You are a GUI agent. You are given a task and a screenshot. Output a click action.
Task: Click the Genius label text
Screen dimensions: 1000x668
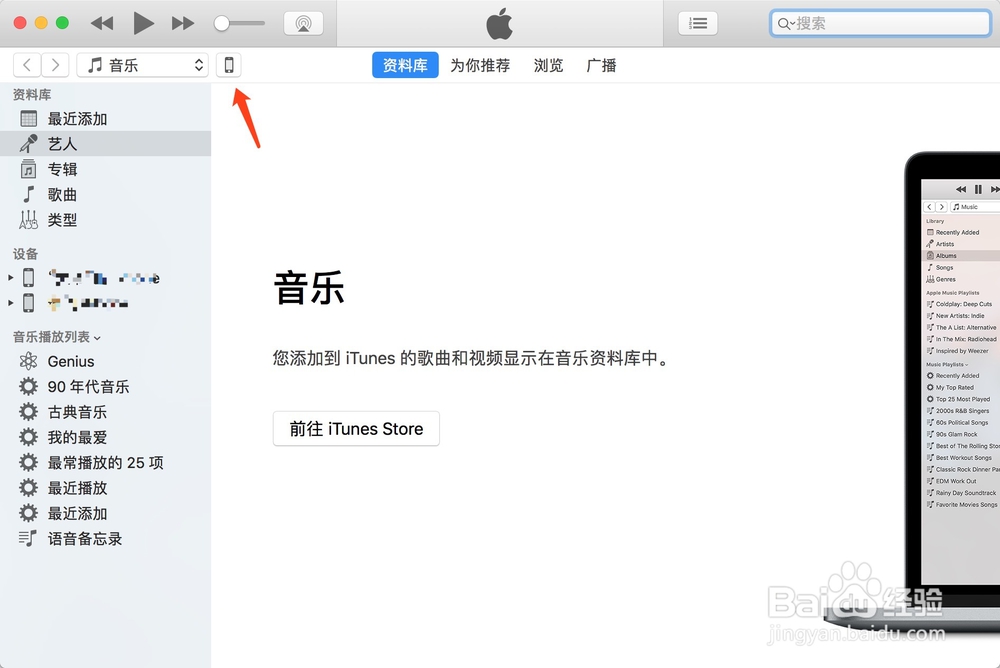[x=71, y=362]
